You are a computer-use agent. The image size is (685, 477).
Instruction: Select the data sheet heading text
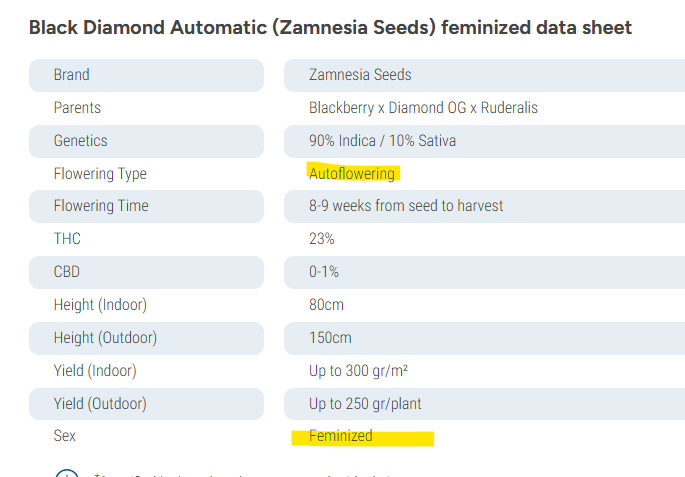click(x=330, y=28)
